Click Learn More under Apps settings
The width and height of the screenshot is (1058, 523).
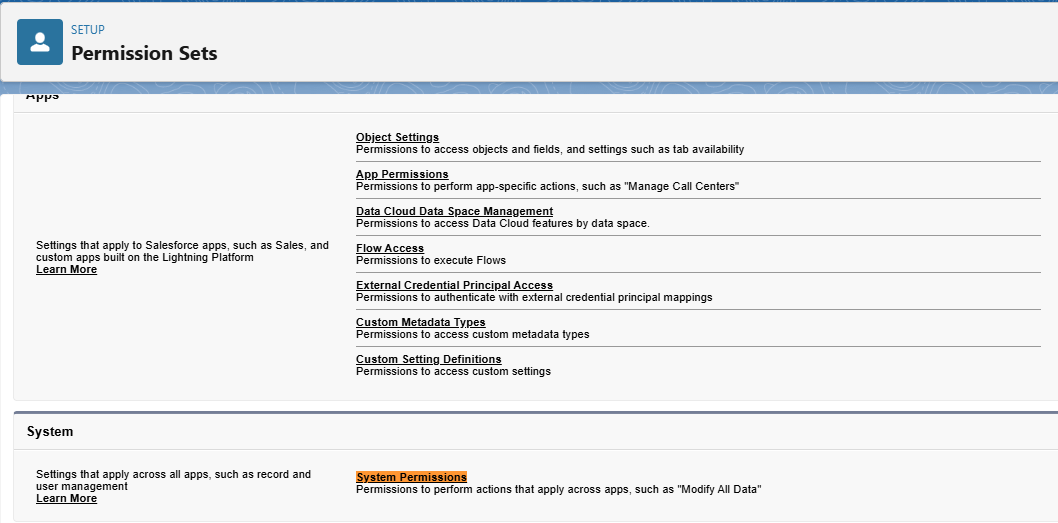coord(67,269)
